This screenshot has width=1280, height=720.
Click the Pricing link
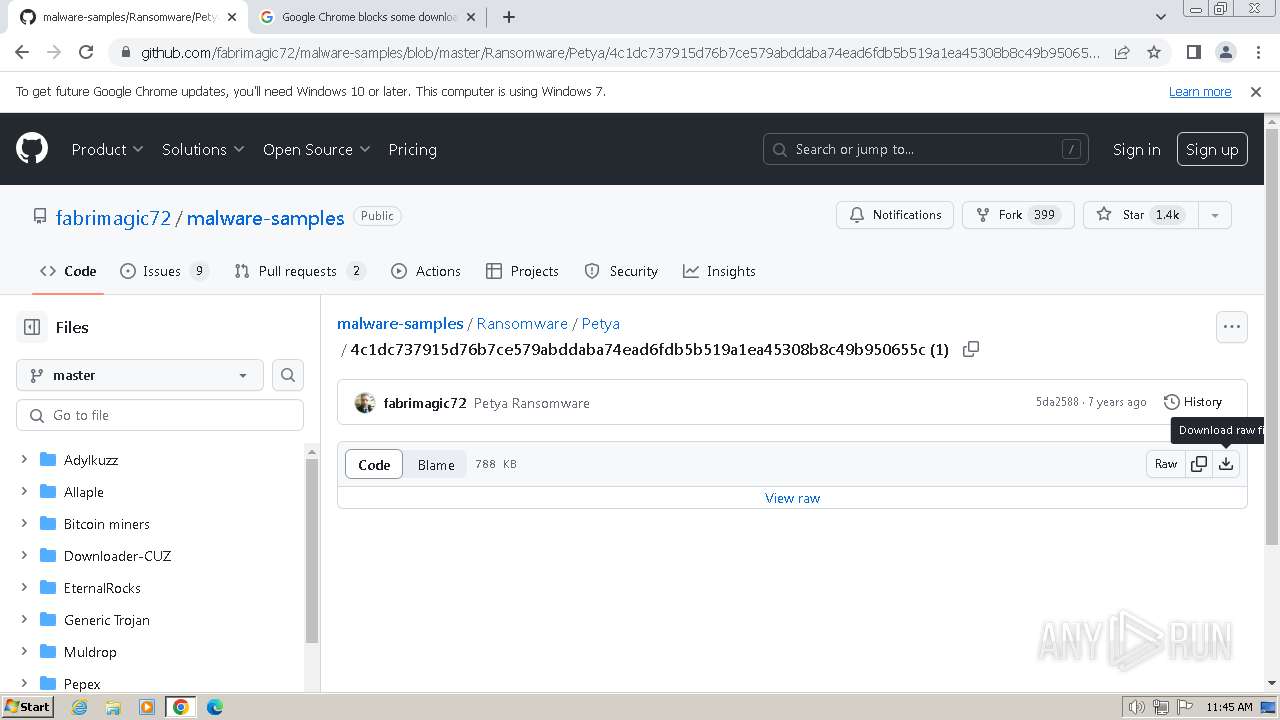tap(412, 149)
